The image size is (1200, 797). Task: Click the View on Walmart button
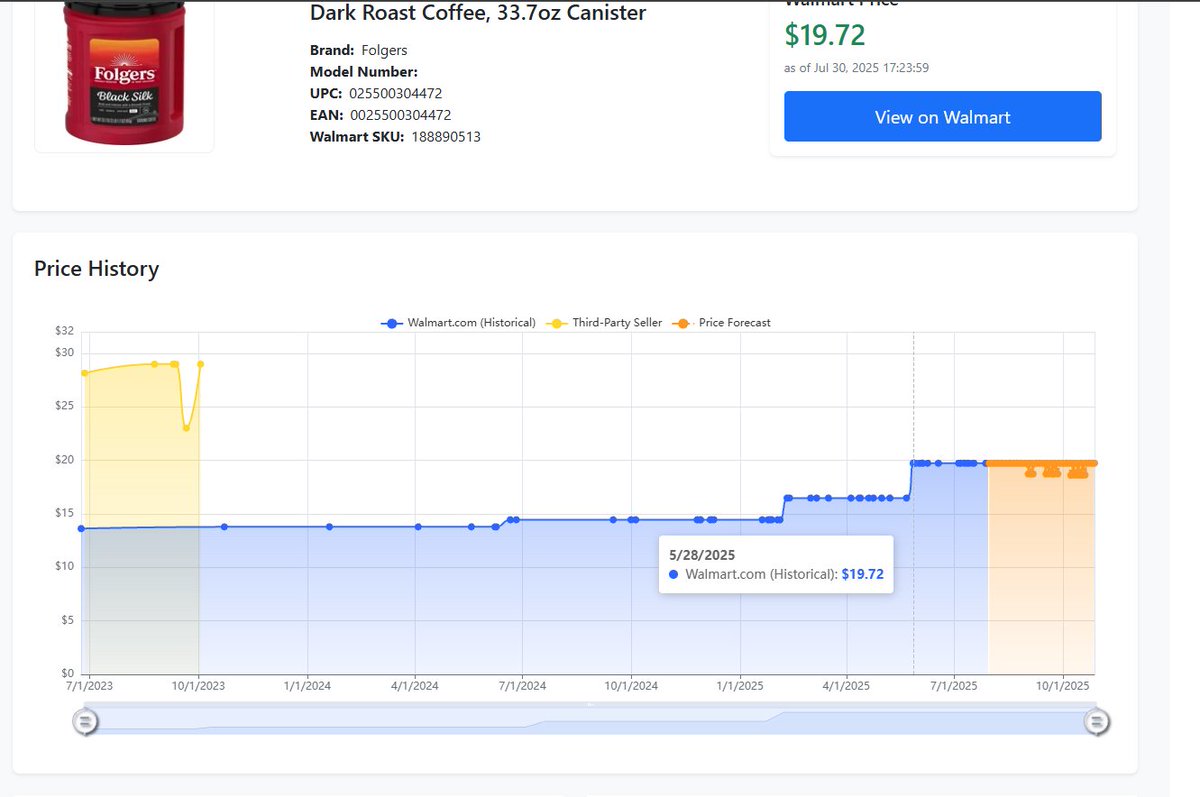pos(942,117)
